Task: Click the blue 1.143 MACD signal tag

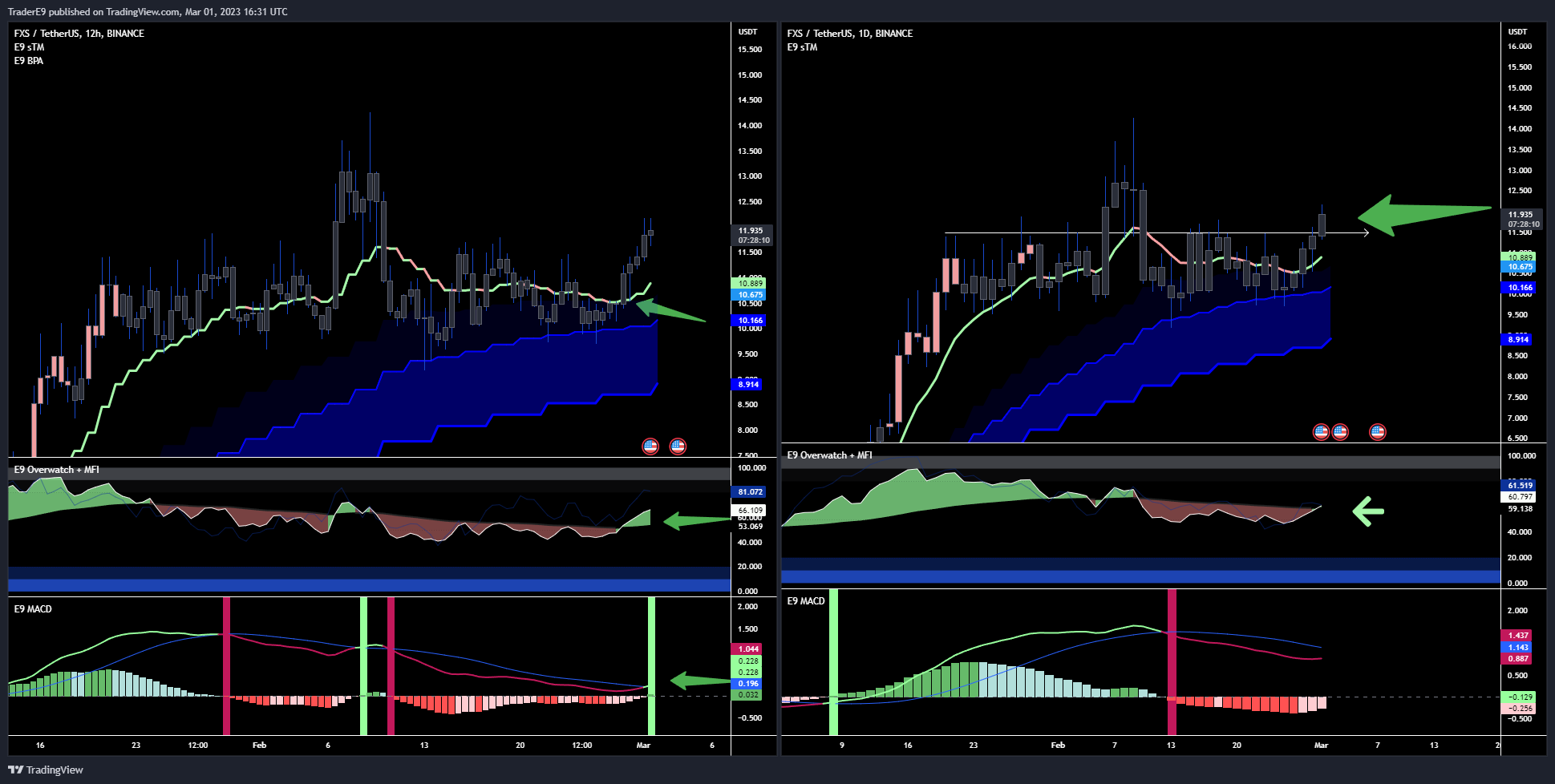Action: click(x=1517, y=647)
